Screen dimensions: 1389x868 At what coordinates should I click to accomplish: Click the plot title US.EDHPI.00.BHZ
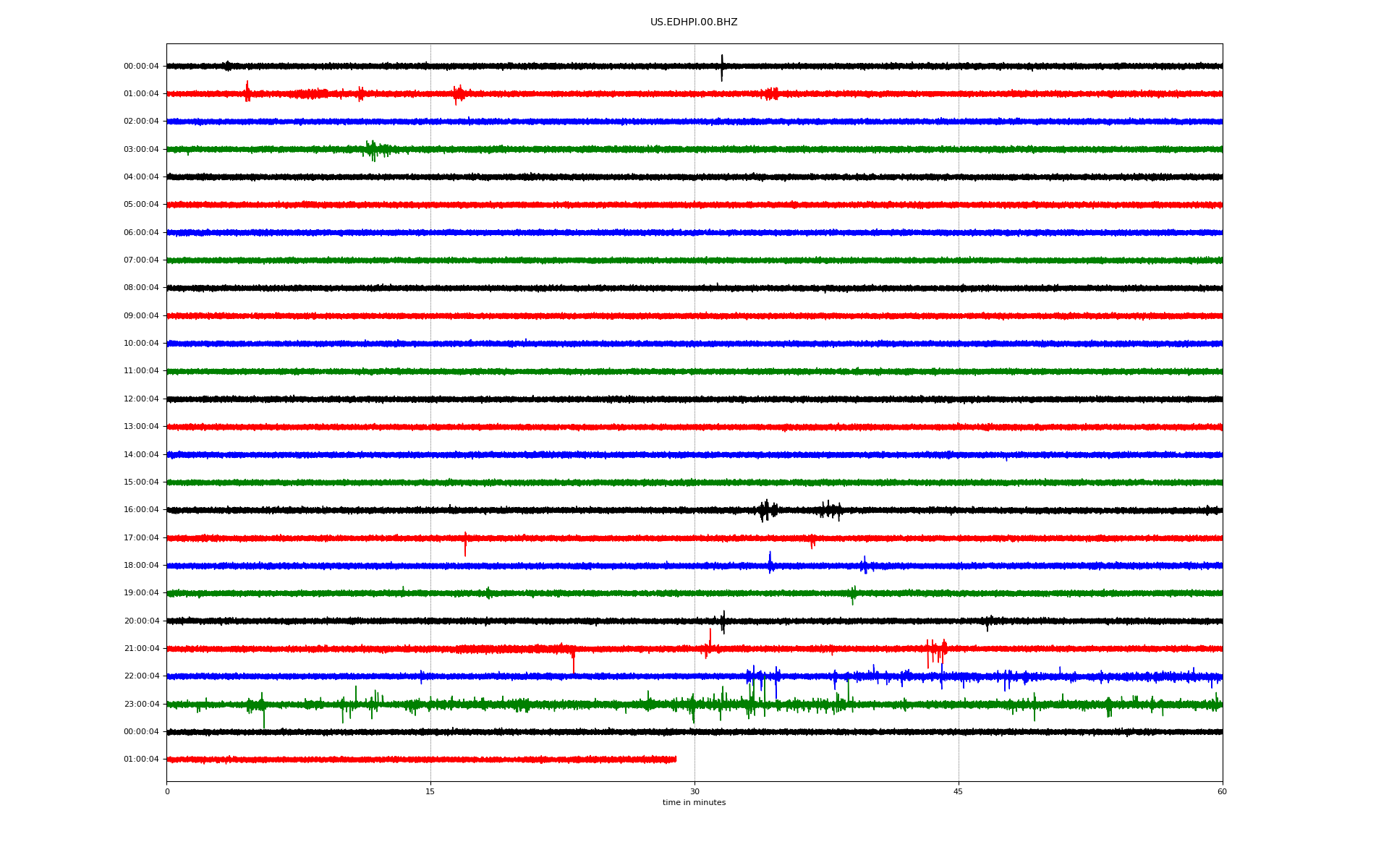click(693, 22)
